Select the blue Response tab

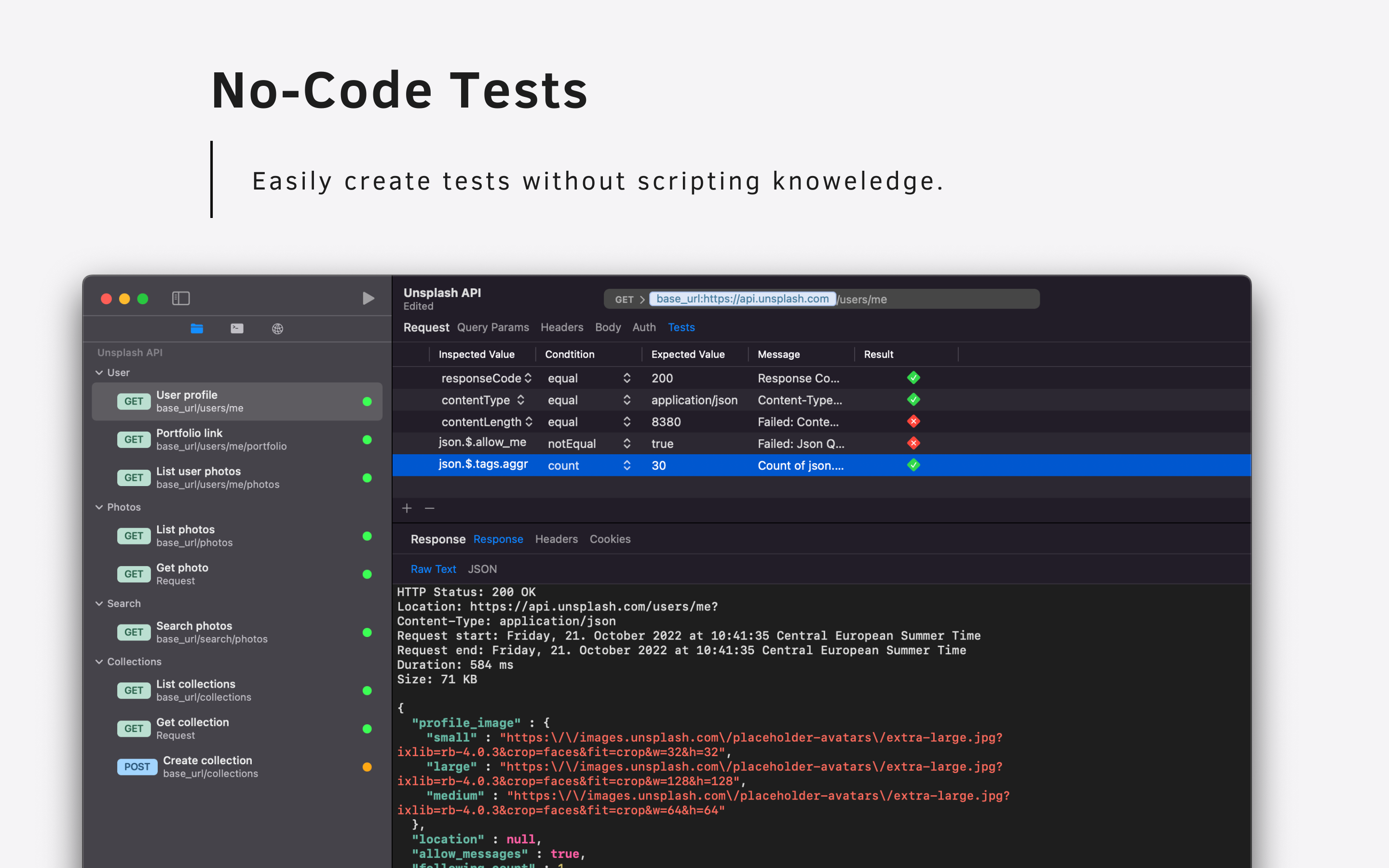[498, 539]
